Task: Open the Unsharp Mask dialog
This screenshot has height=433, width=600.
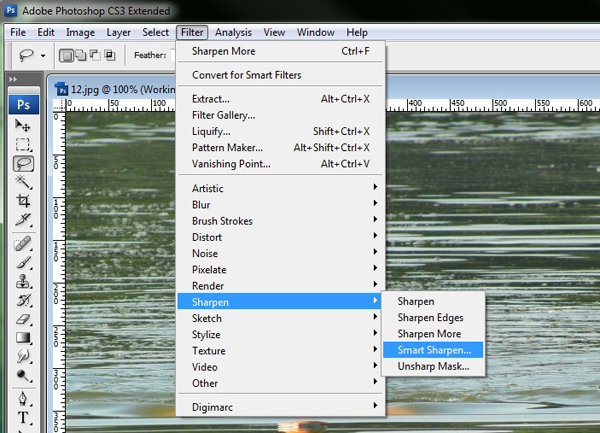Action: point(433,366)
